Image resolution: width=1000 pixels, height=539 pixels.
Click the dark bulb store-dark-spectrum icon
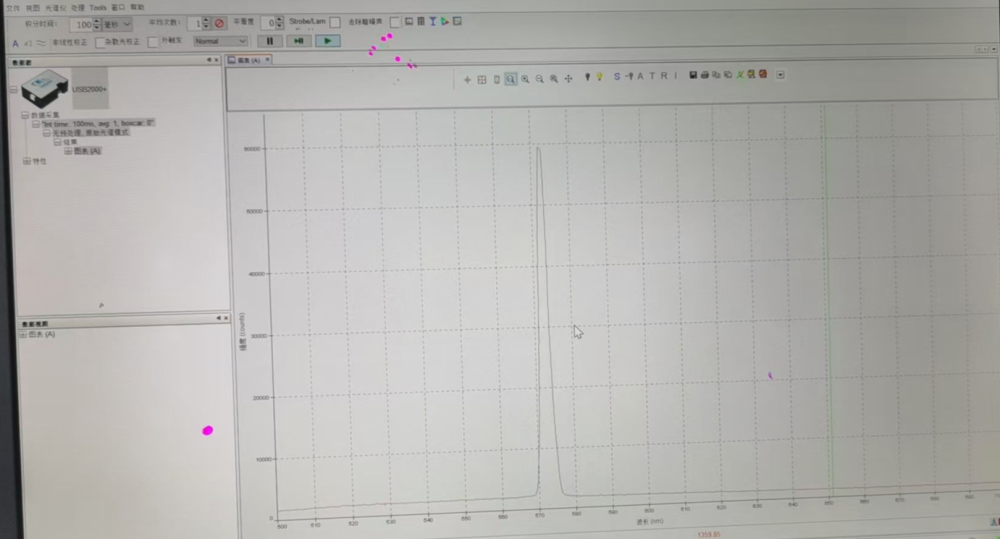(x=587, y=77)
